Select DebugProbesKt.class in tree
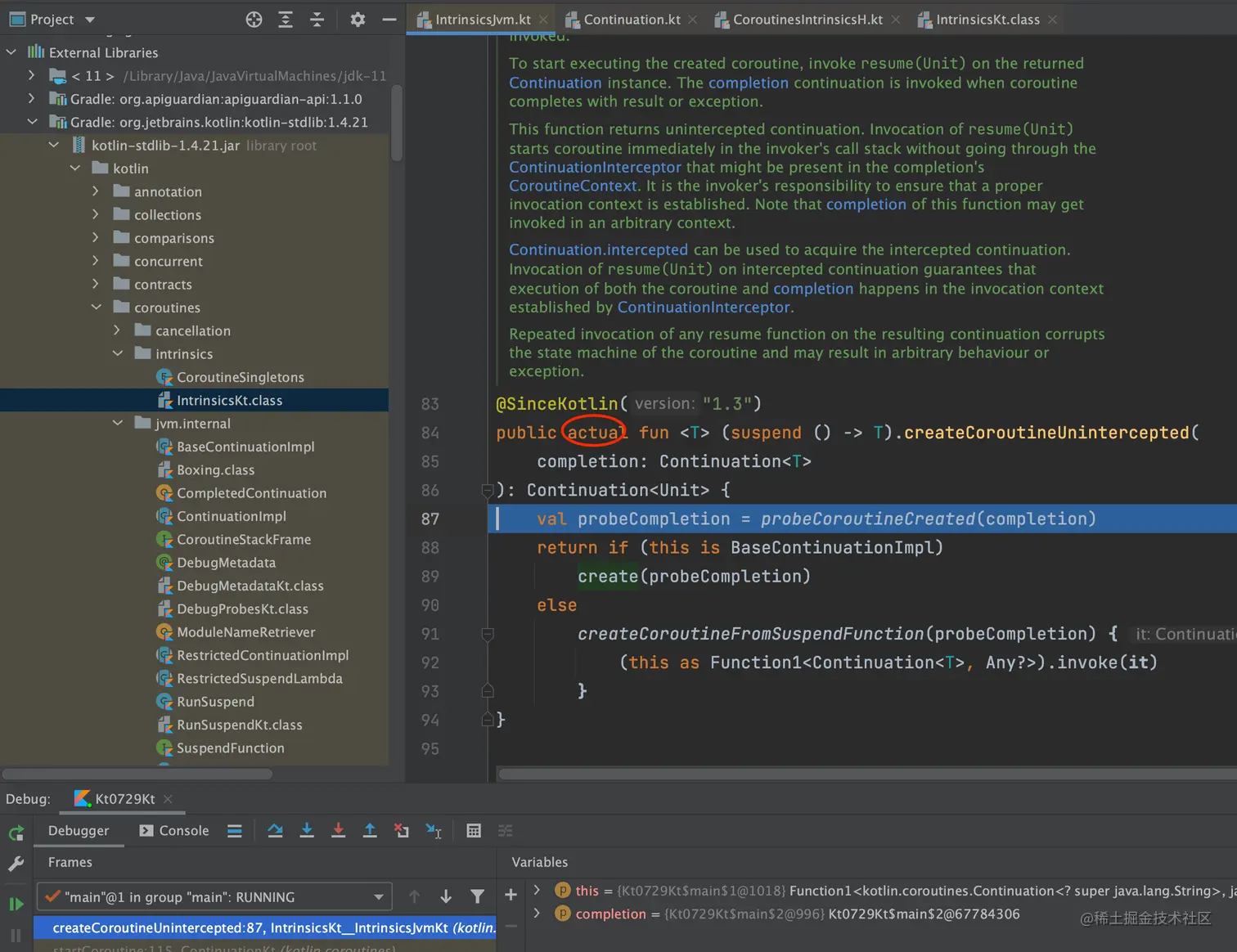This screenshot has height=952, width=1237. (x=242, y=608)
